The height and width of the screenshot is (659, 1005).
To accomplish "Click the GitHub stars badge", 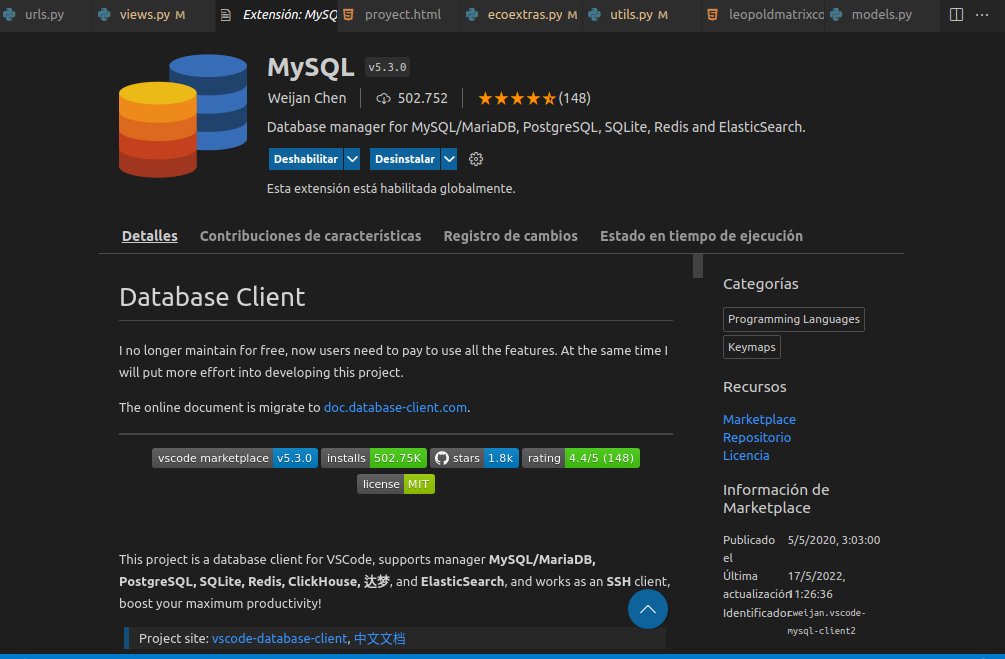I will [474, 458].
